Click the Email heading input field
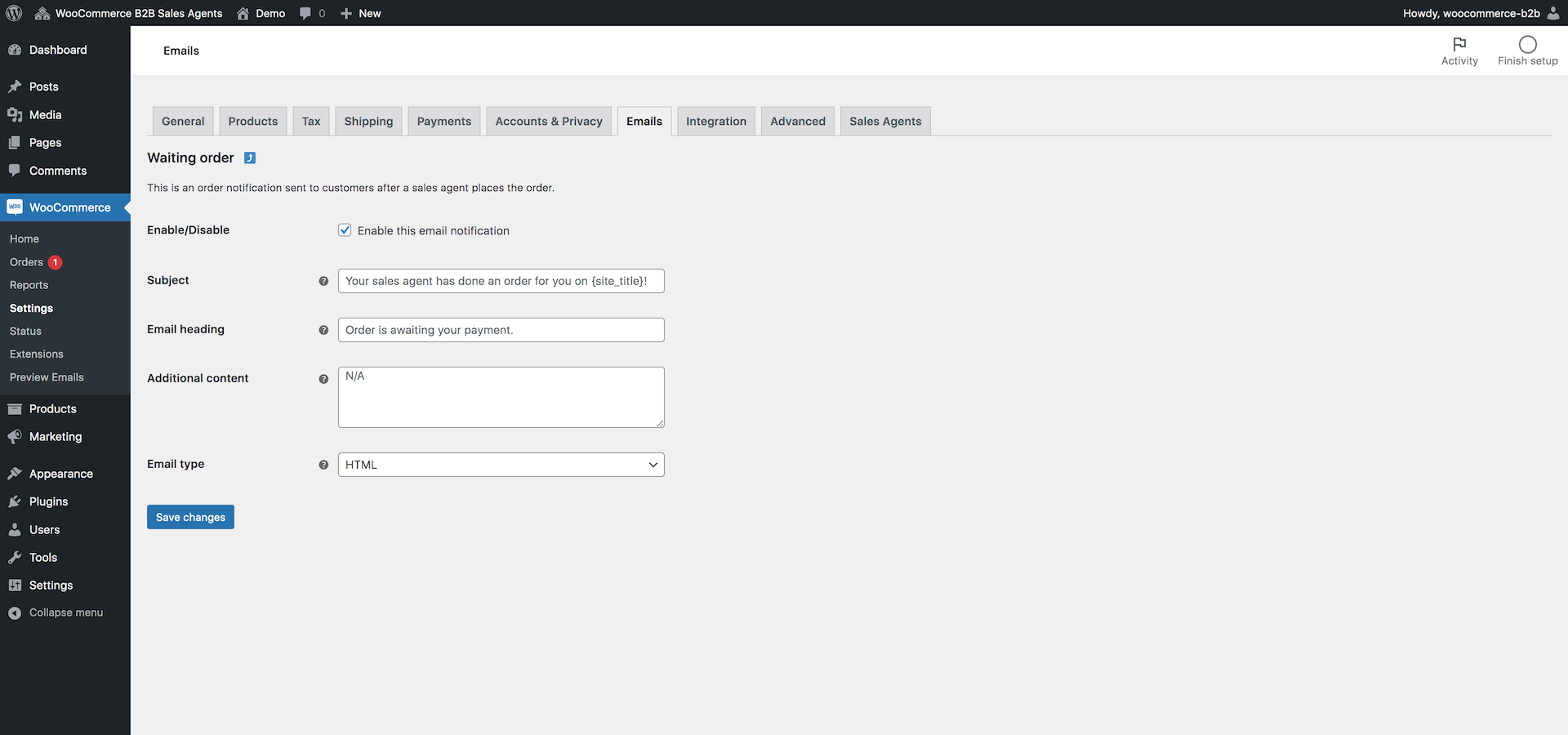 pos(501,330)
